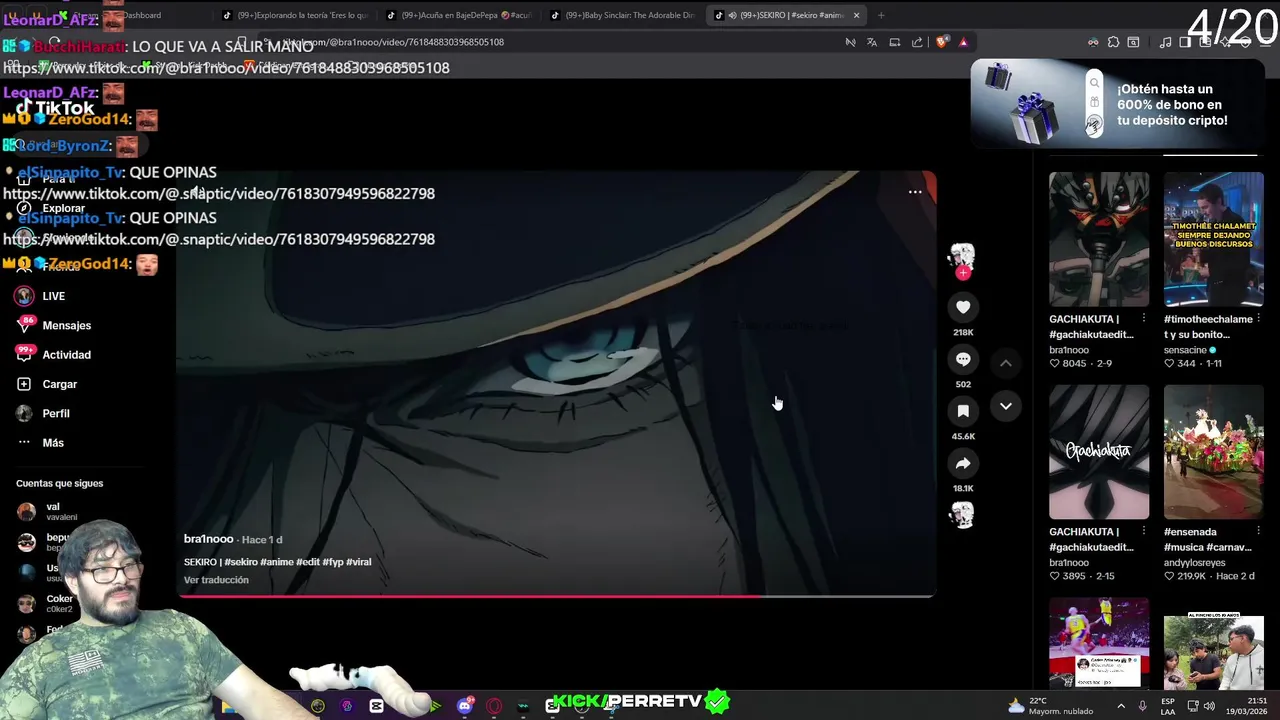
Task: Click the #sekiro hashtag in the caption
Action: point(241,562)
